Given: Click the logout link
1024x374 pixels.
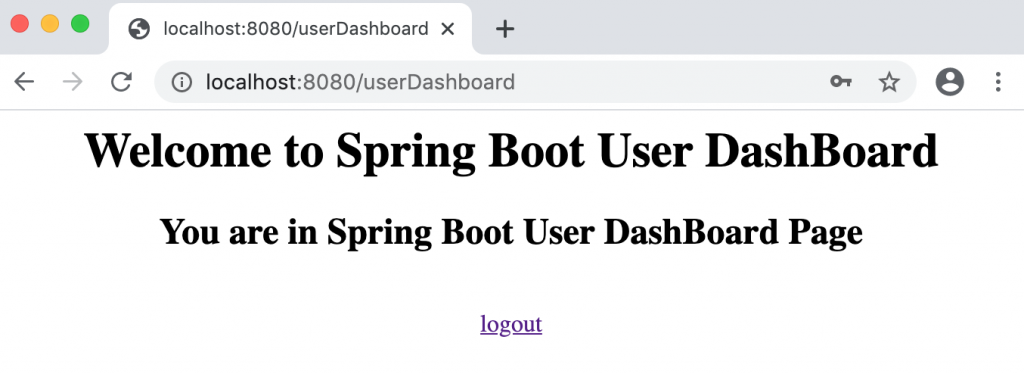Looking at the screenshot, I should [511, 324].
